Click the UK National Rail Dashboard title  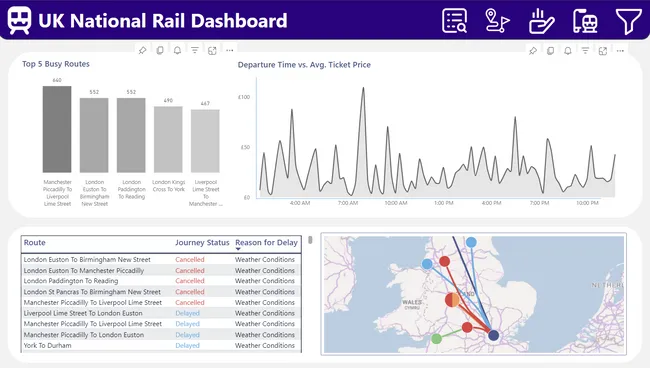pyautogui.click(x=162, y=21)
